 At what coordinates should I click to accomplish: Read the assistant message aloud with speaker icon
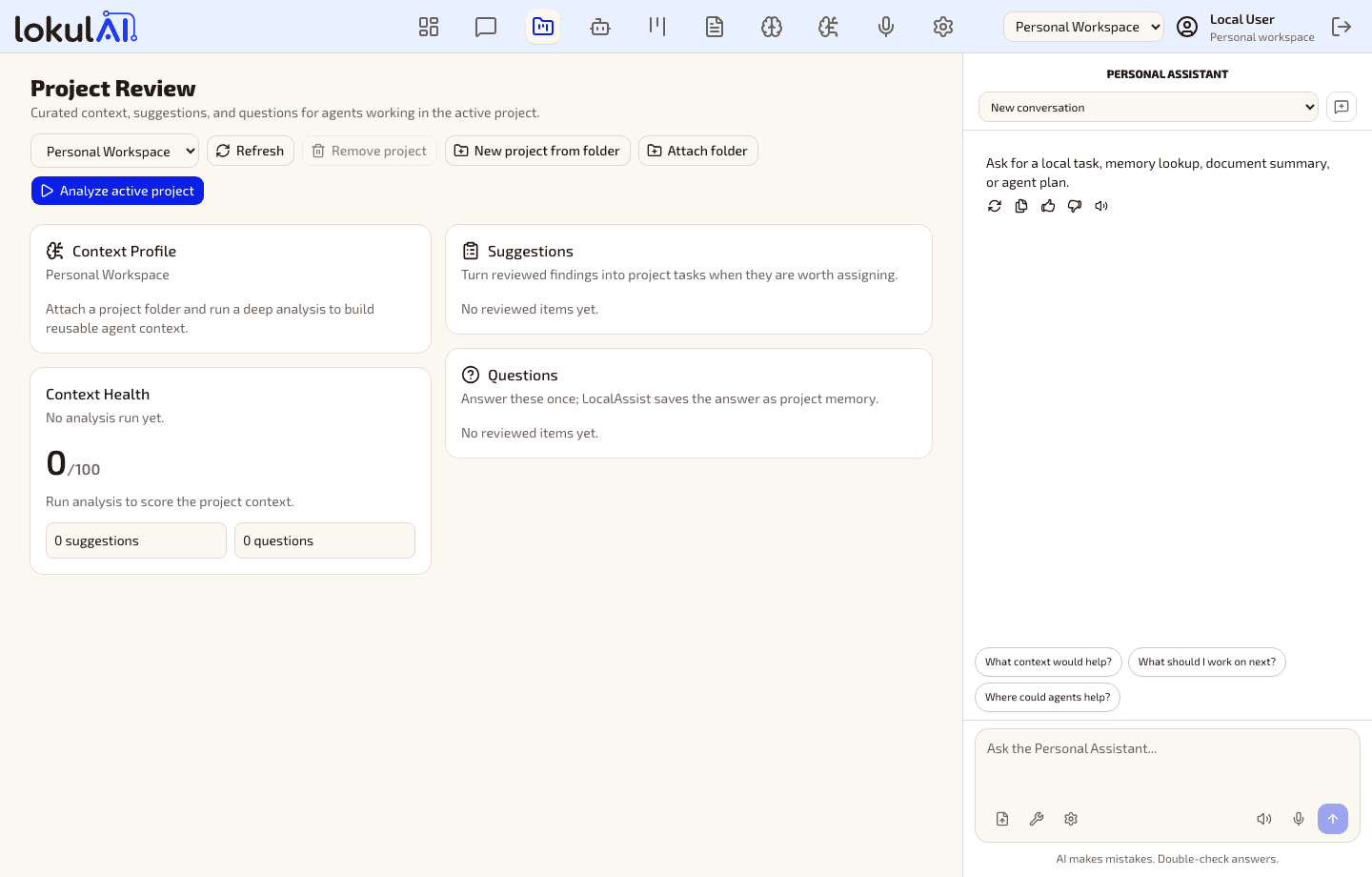click(1101, 206)
